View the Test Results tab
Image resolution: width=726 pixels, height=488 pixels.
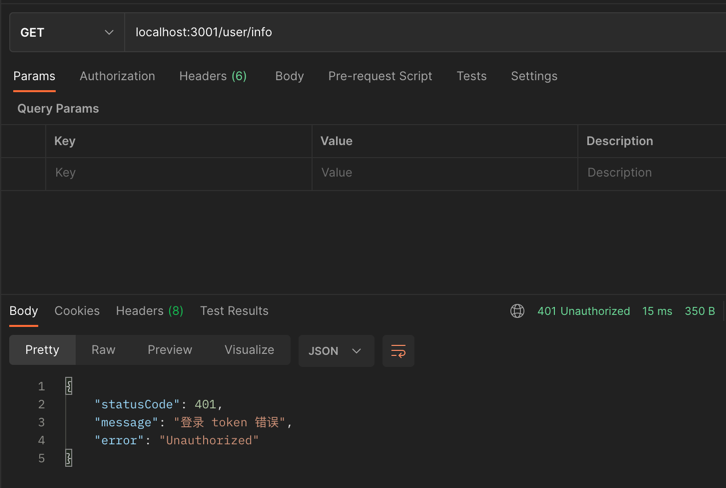point(234,311)
